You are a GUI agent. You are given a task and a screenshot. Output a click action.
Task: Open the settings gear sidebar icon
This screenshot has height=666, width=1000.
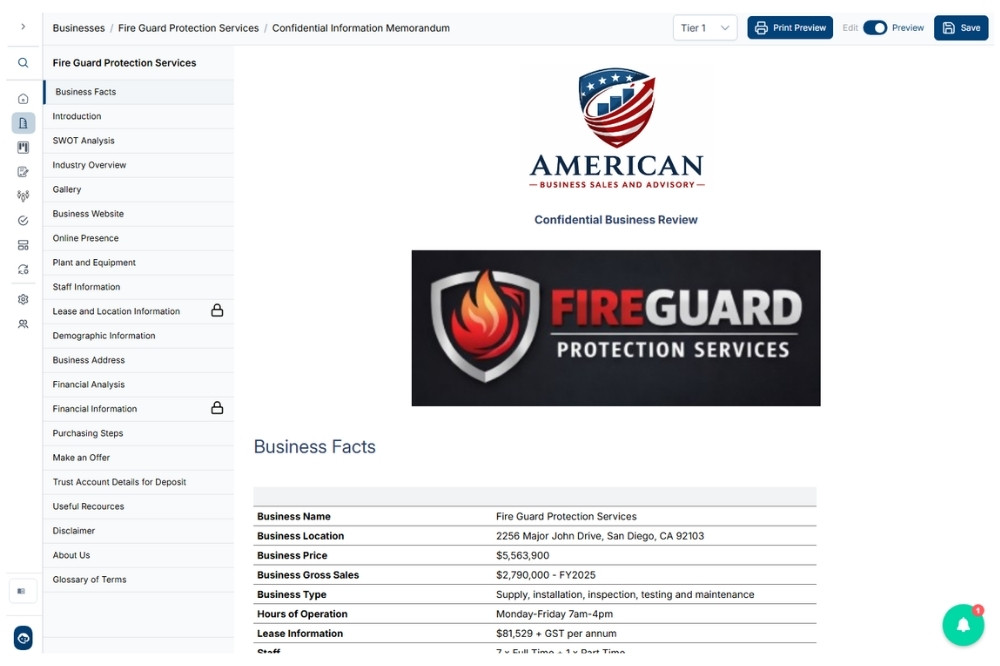click(x=23, y=299)
